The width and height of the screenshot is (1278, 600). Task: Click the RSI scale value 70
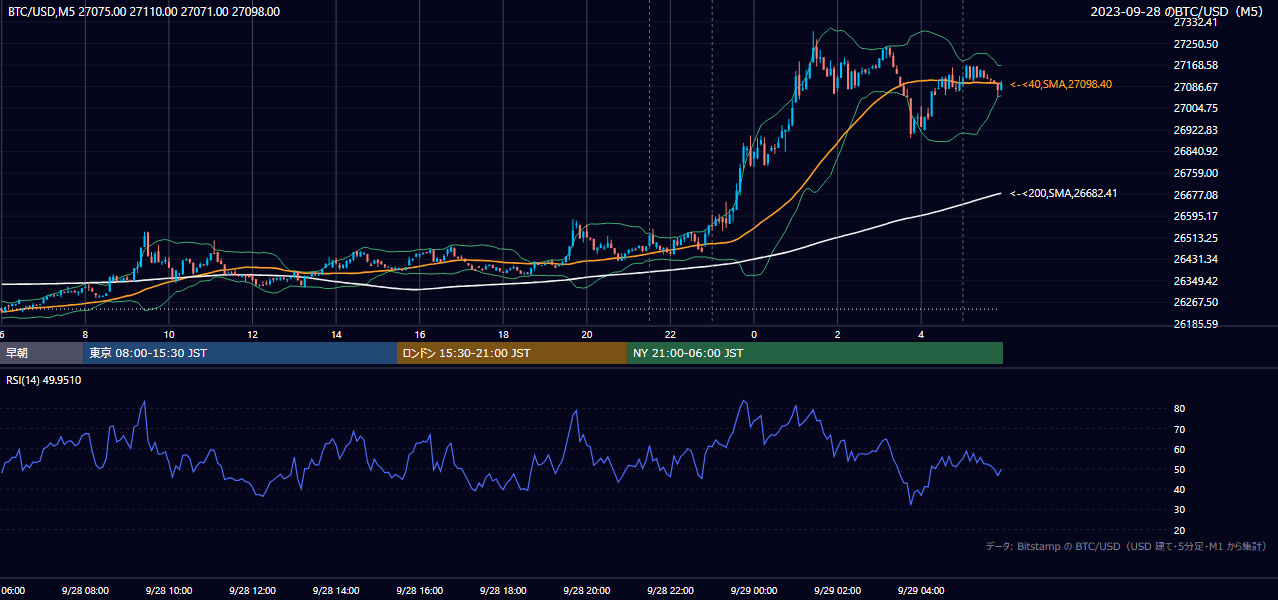click(x=1179, y=429)
